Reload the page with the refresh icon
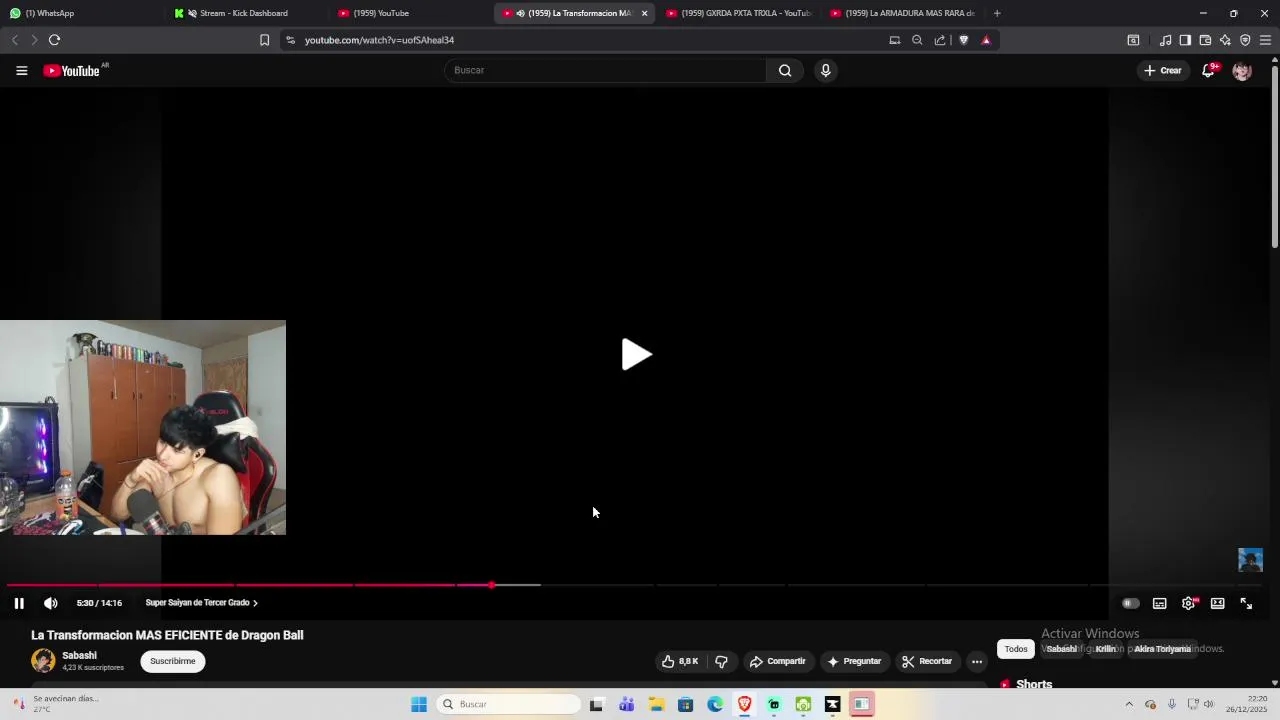1280x720 pixels. [54, 40]
